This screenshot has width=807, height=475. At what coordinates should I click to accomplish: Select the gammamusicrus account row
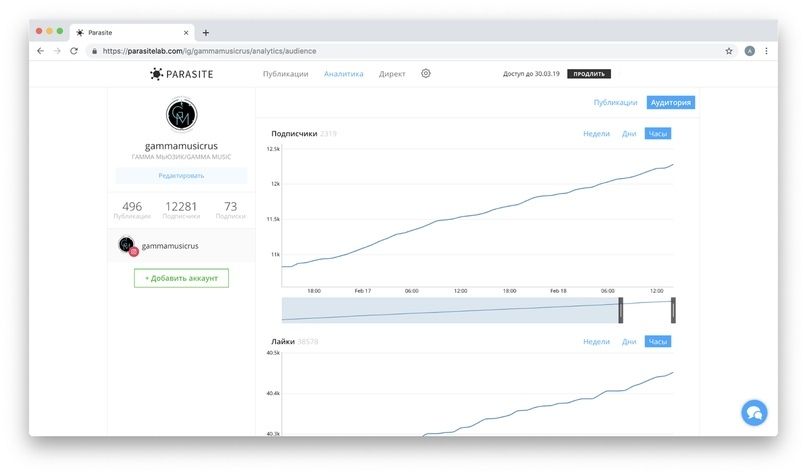(x=181, y=246)
